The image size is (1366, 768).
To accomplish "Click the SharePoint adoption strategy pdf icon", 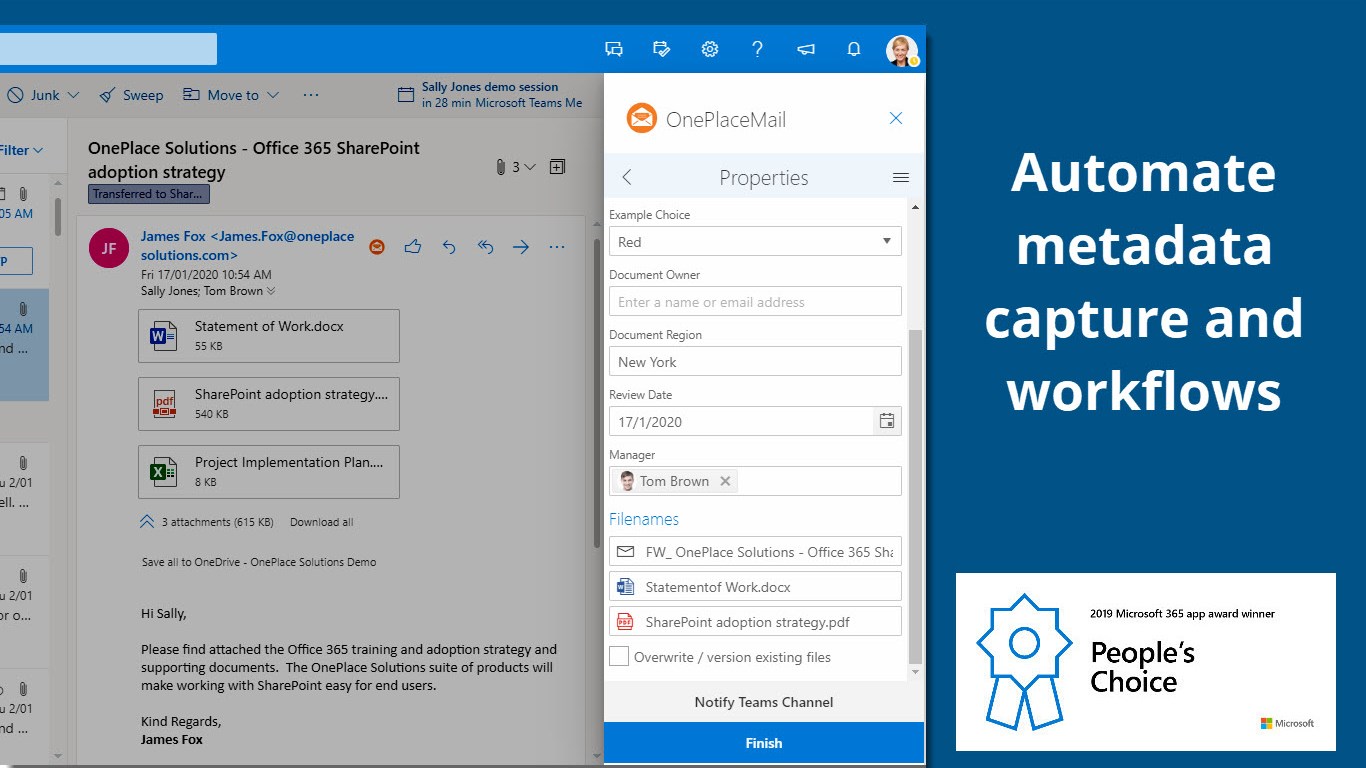I will click(164, 404).
